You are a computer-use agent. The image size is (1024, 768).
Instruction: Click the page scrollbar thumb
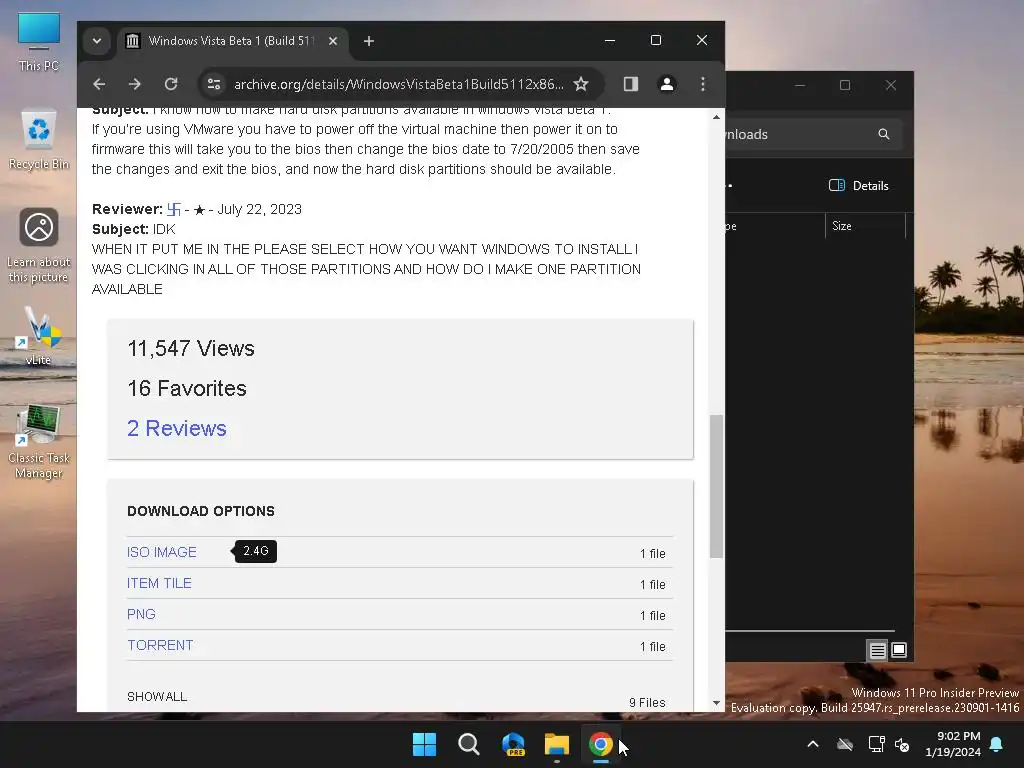pos(716,487)
